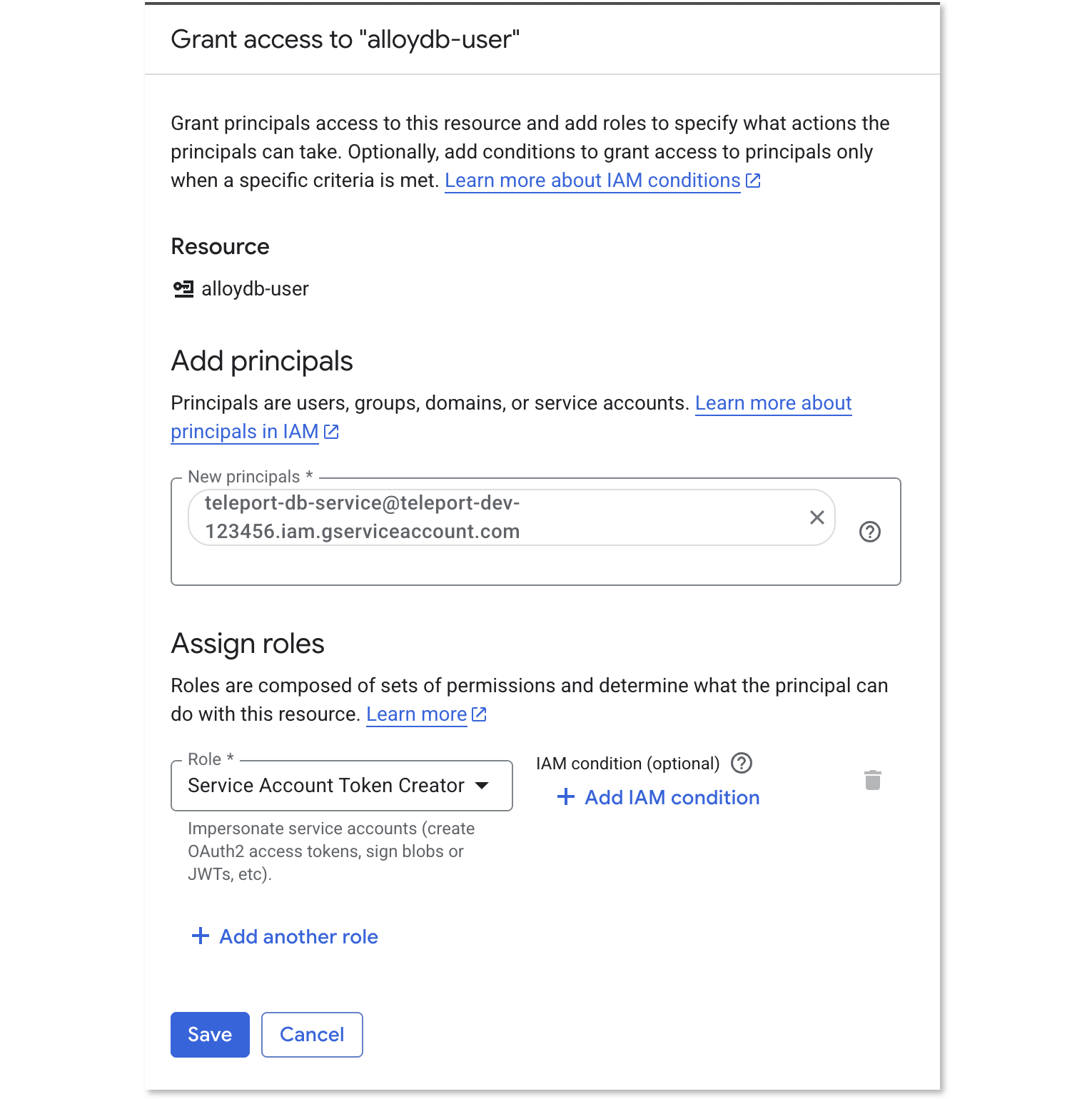This screenshot has width=1092, height=1099.
Task: Expand role choices via the dropdown arrow
Action: tap(482, 786)
